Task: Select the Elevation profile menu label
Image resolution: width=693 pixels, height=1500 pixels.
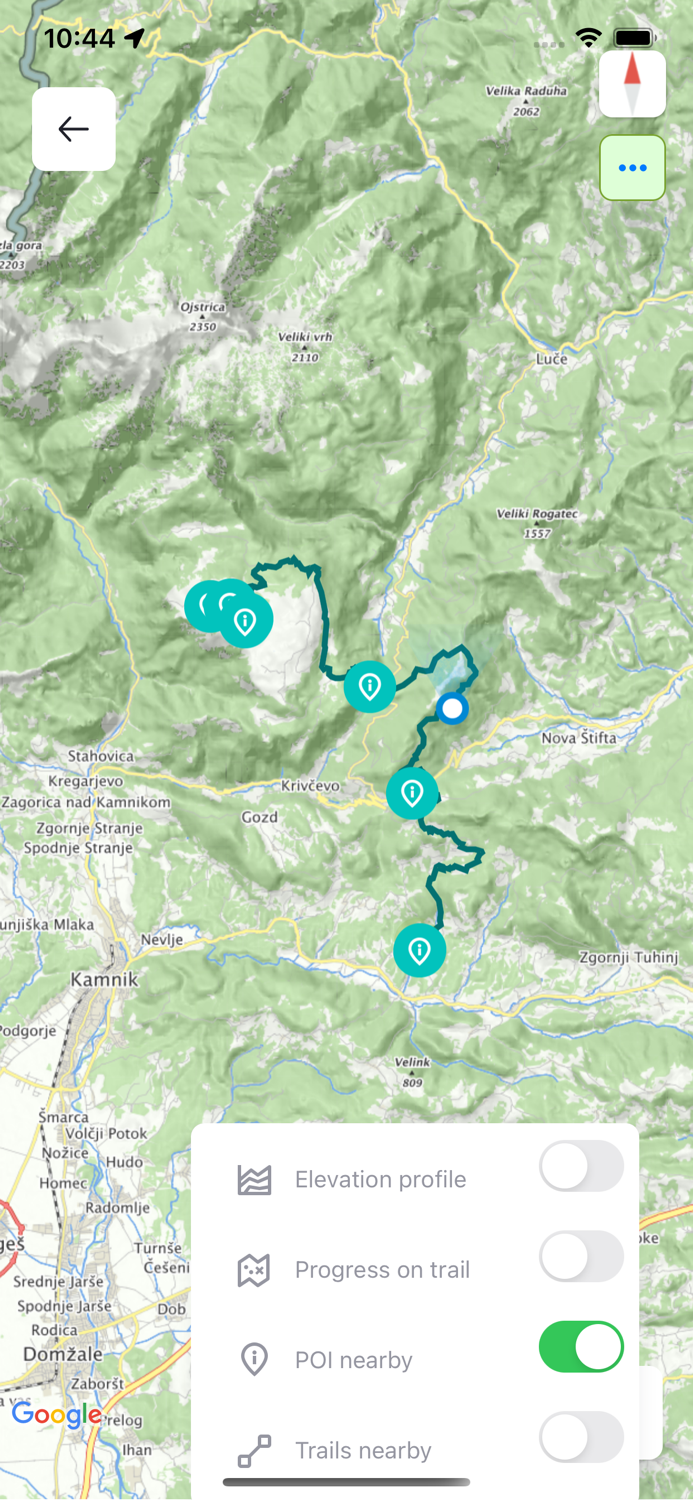Action: click(x=381, y=1180)
